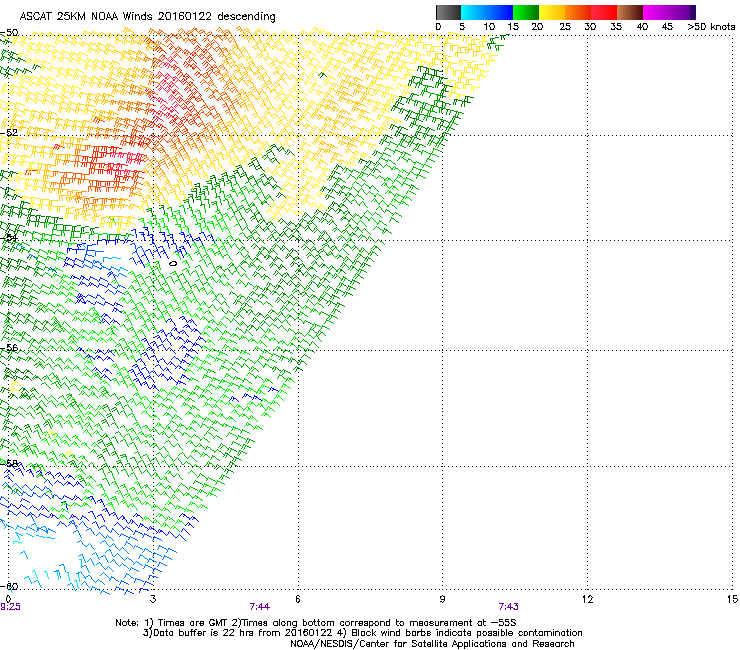Select the legend tick label '40'
Viewport: 740px width, 650px height.
pos(642,26)
